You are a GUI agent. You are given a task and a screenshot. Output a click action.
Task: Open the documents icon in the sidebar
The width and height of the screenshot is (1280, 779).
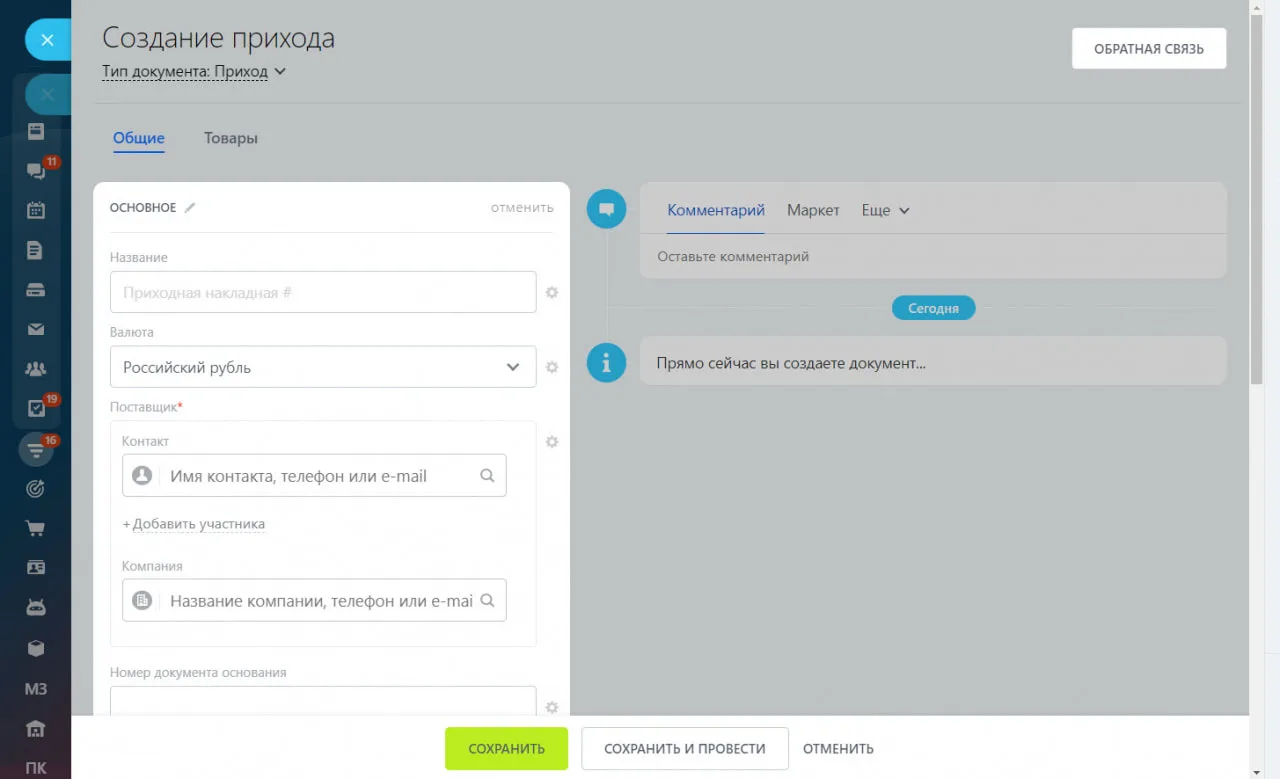click(36, 250)
